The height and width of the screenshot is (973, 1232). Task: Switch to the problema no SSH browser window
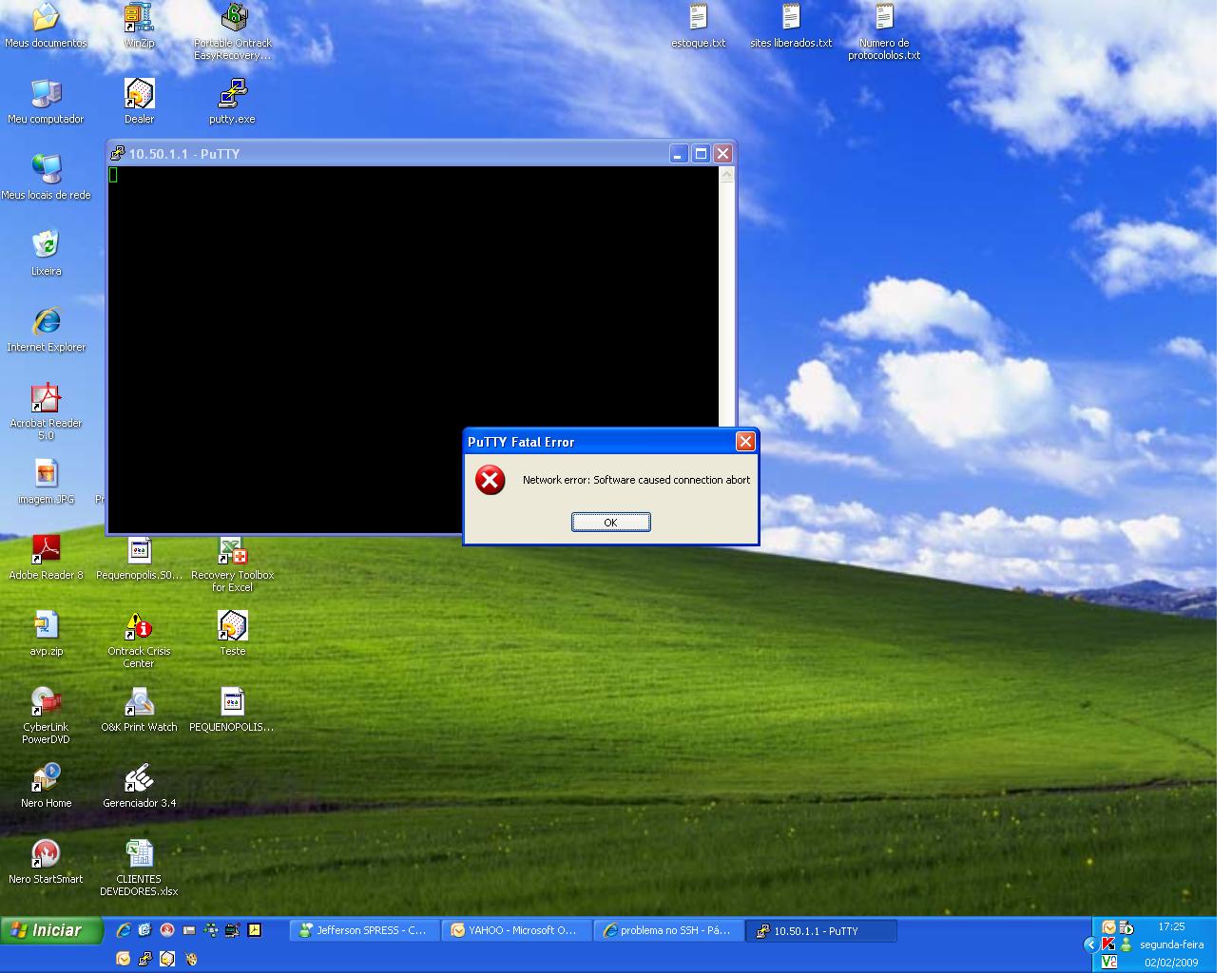click(669, 930)
